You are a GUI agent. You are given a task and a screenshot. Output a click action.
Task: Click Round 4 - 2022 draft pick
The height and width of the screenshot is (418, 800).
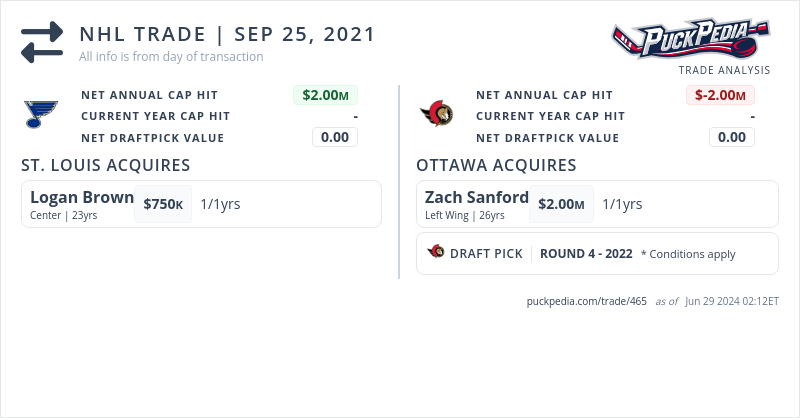(586, 254)
